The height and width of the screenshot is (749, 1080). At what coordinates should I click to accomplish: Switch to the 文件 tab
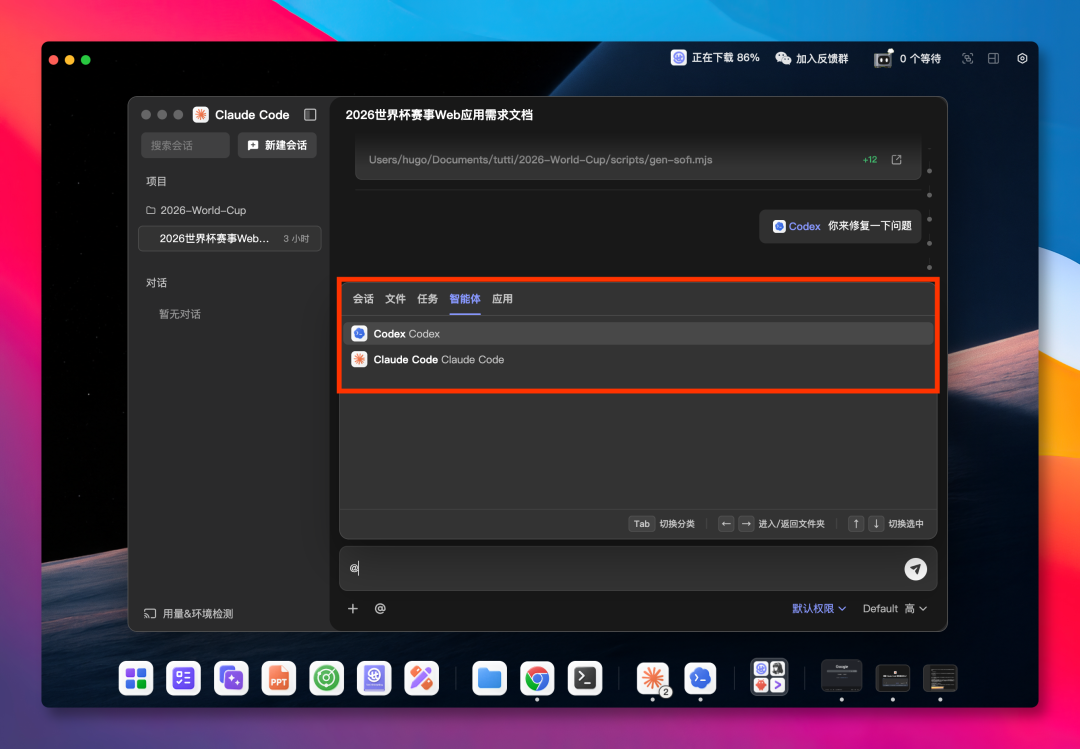(395, 298)
